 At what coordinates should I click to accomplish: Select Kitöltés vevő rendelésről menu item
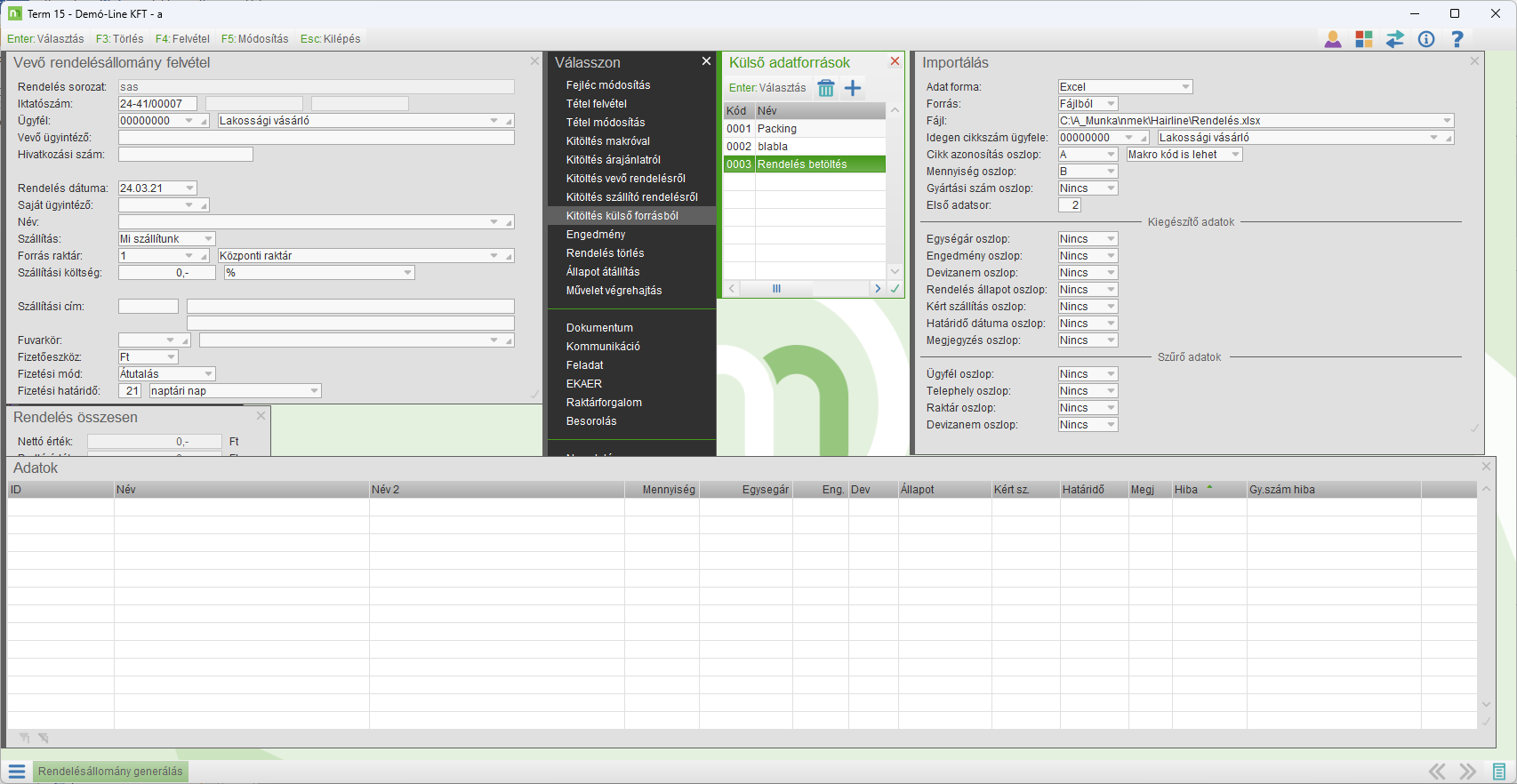coord(625,179)
